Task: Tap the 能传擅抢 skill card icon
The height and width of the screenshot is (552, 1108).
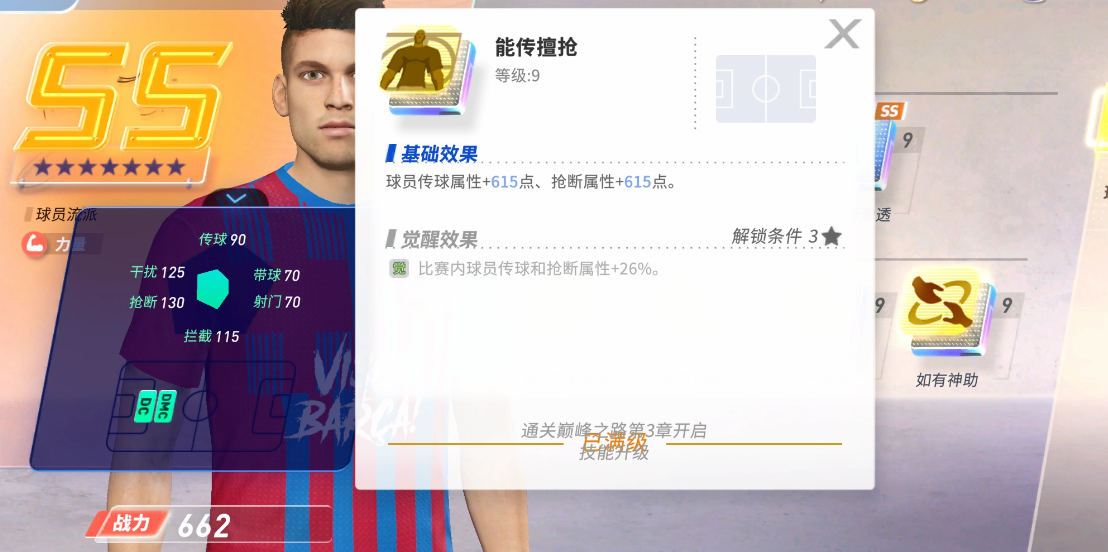Action: tap(426, 71)
